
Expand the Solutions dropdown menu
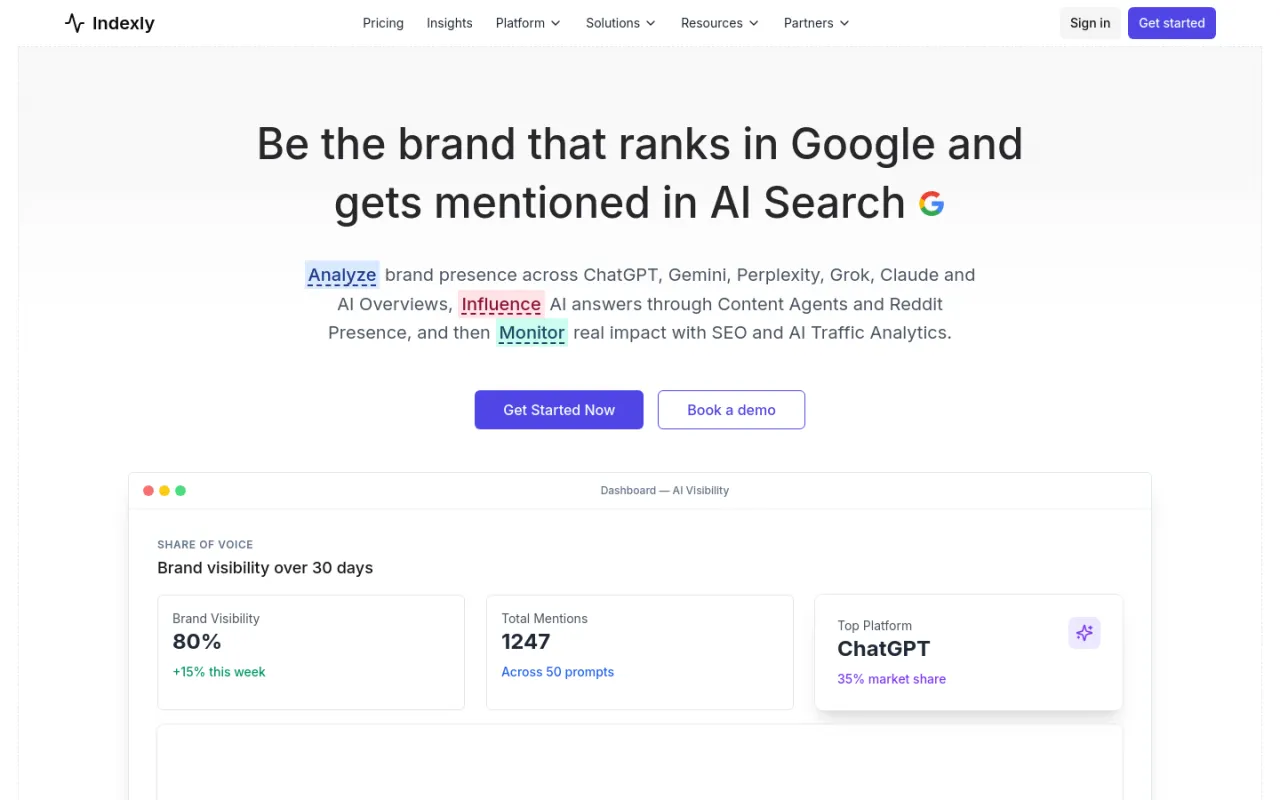[x=621, y=23]
